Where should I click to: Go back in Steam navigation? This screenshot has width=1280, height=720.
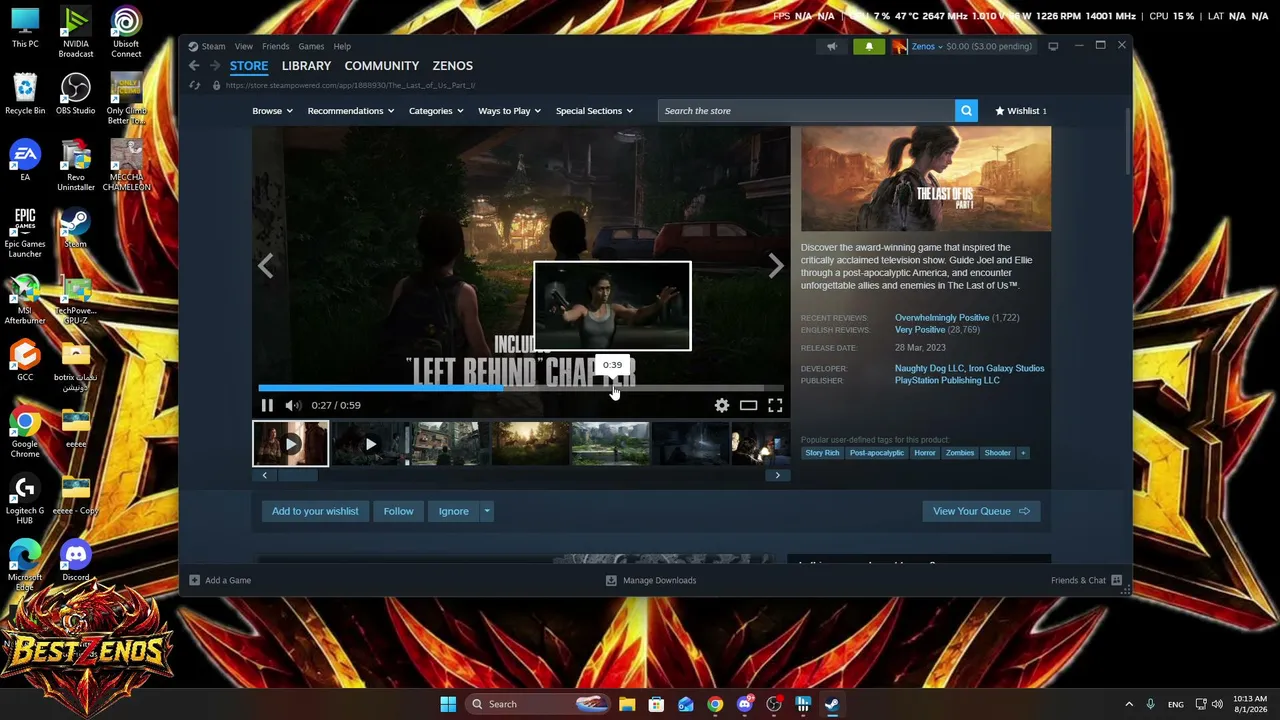pos(194,66)
